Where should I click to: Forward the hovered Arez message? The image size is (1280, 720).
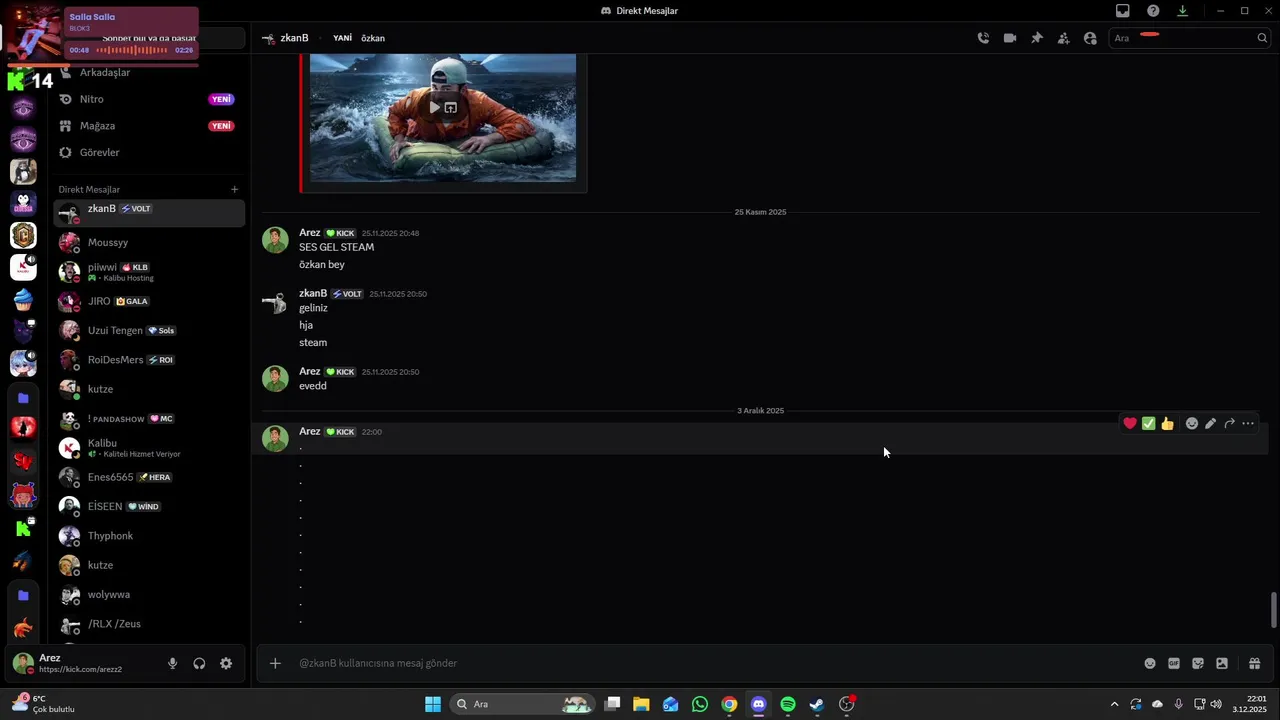pyautogui.click(x=1229, y=424)
